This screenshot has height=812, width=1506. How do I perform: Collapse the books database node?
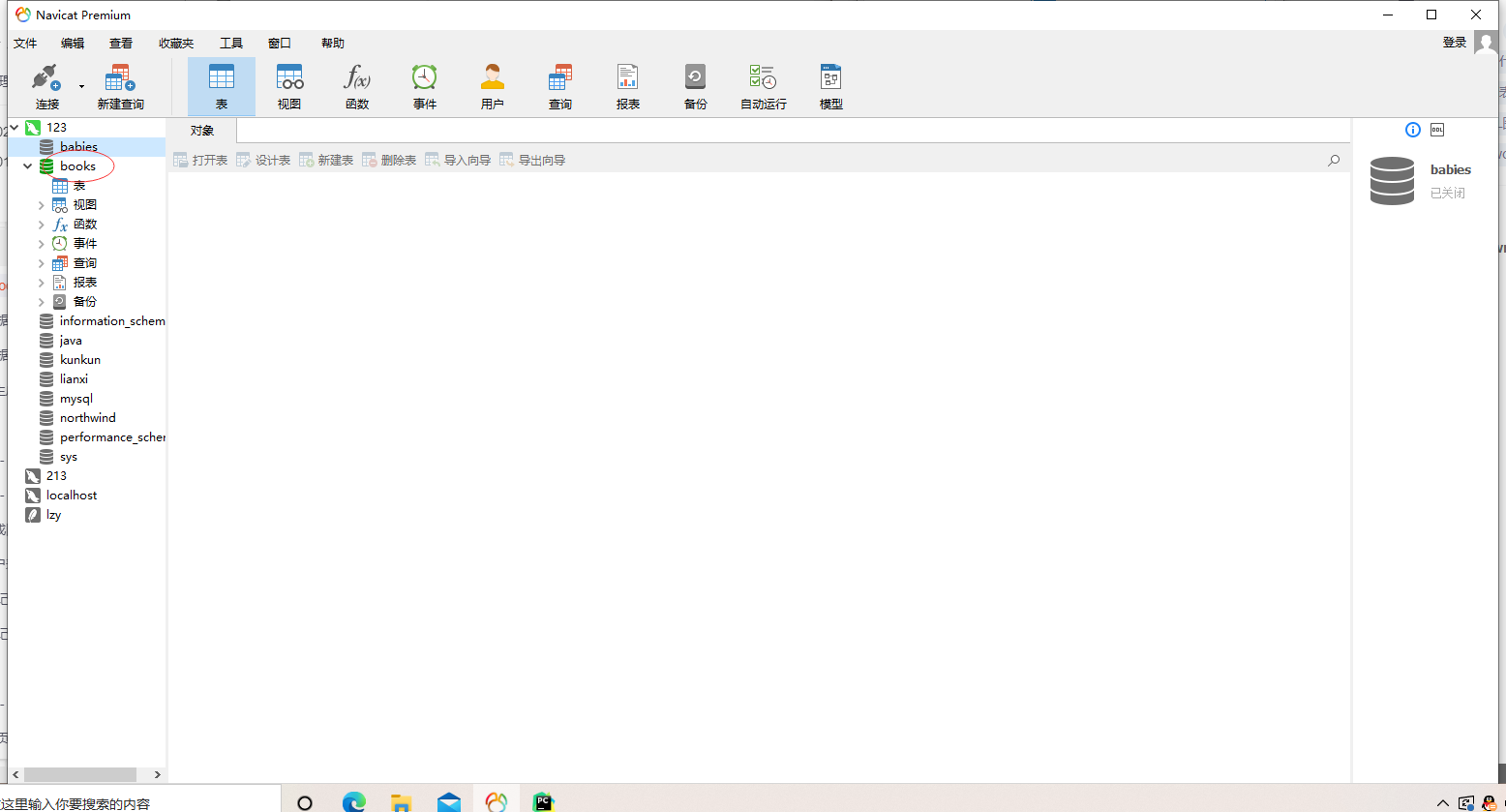pos(28,166)
